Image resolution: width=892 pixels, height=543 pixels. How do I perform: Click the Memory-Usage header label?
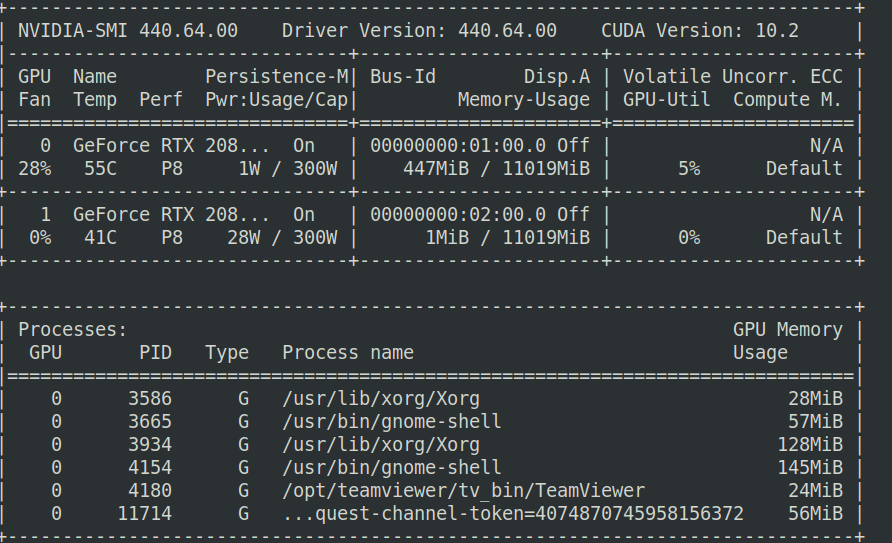coord(524,100)
